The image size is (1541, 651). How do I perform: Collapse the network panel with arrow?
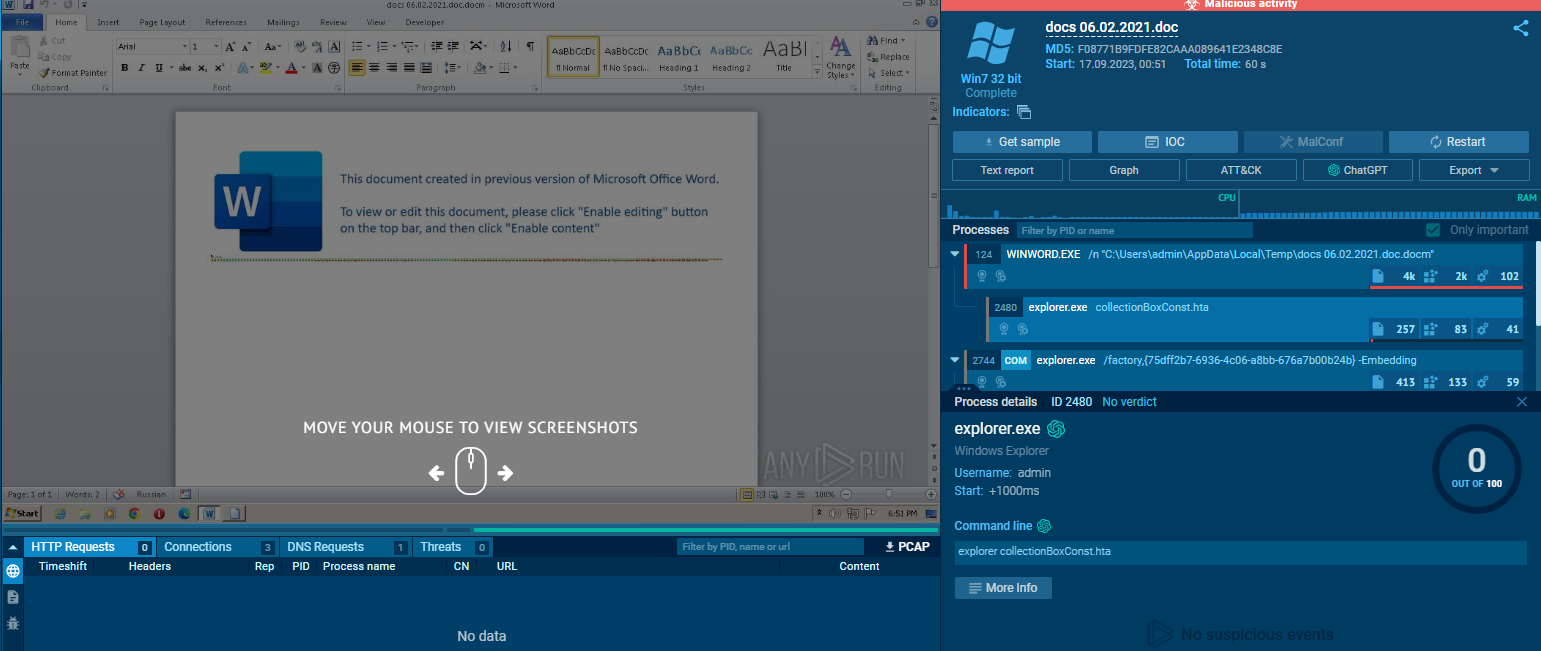click(x=11, y=547)
